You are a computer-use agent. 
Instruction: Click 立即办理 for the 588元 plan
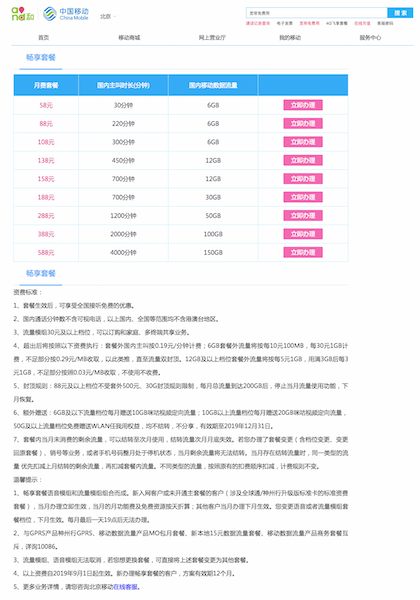point(303,252)
